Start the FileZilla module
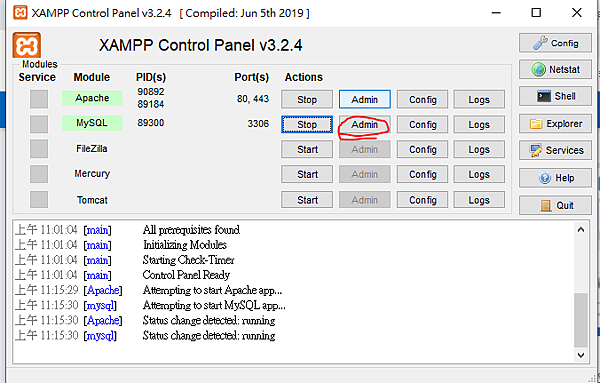The height and width of the screenshot is (383, 600). [307, 149]
